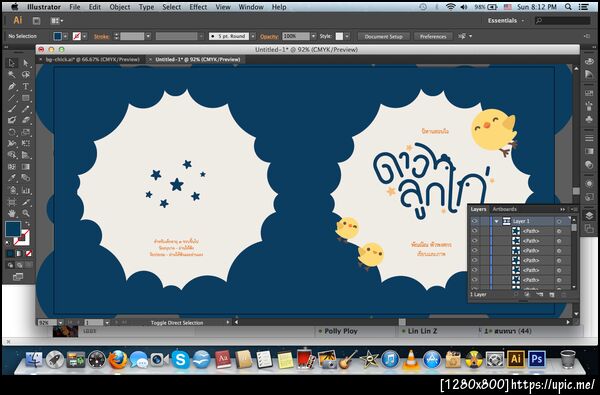Screen dimensions: 600x395
Task: Select the Type tool
Action: coord(25,87)
